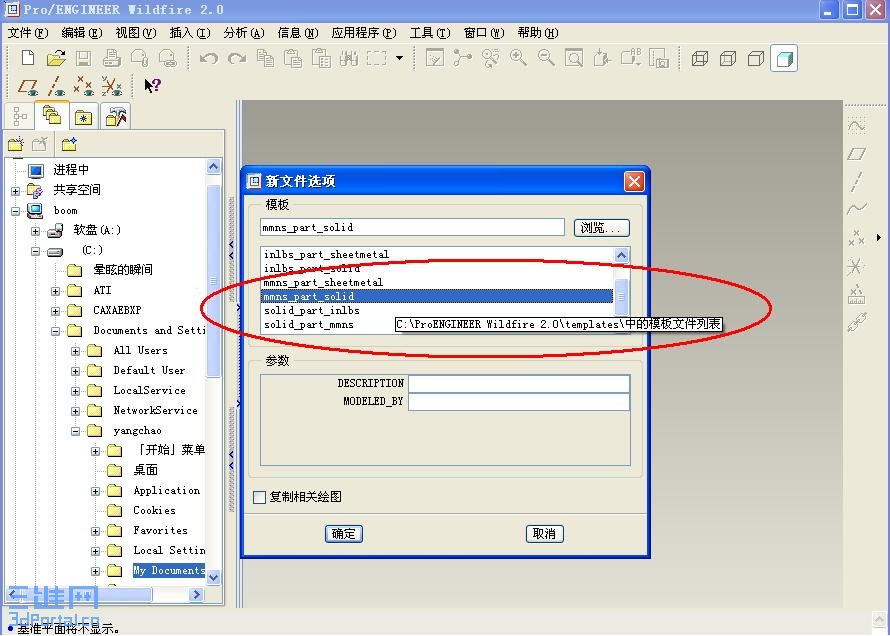Click the sketch tool icon on right toolbar
The width and height of the screenshot is (890, 636).
tap(857, 125)
